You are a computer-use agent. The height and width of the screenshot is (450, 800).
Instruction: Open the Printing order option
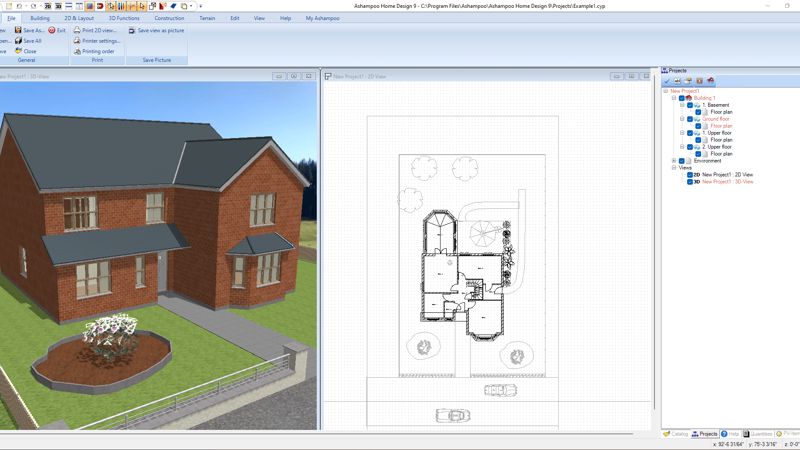tap(94, 51)
